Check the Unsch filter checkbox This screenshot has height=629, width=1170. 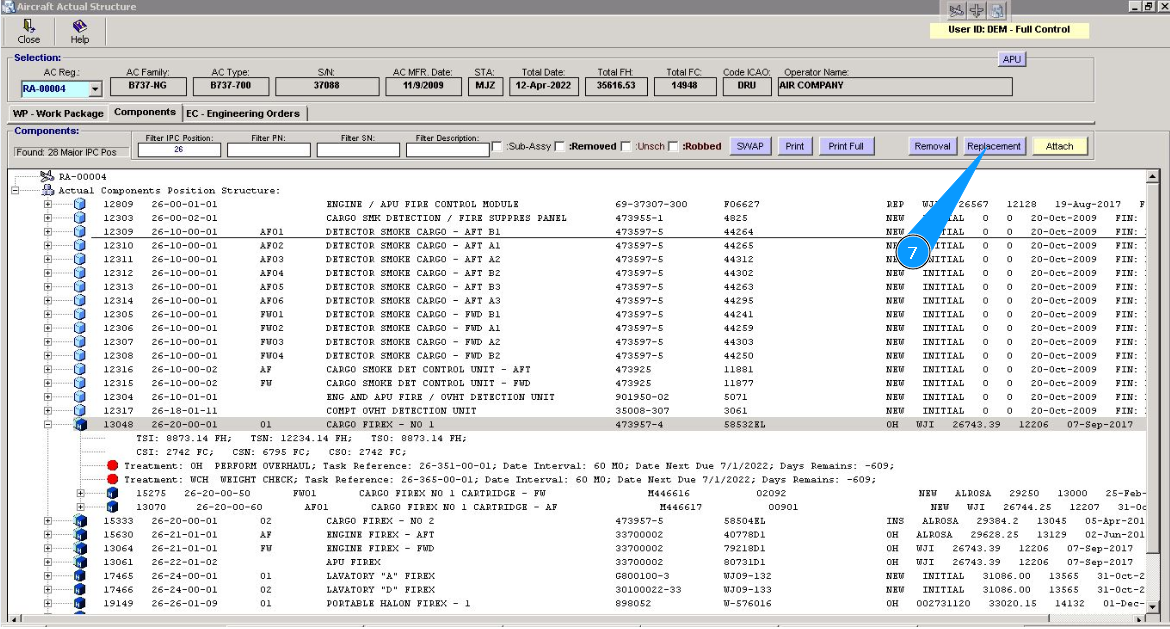(x=626, y=147)
